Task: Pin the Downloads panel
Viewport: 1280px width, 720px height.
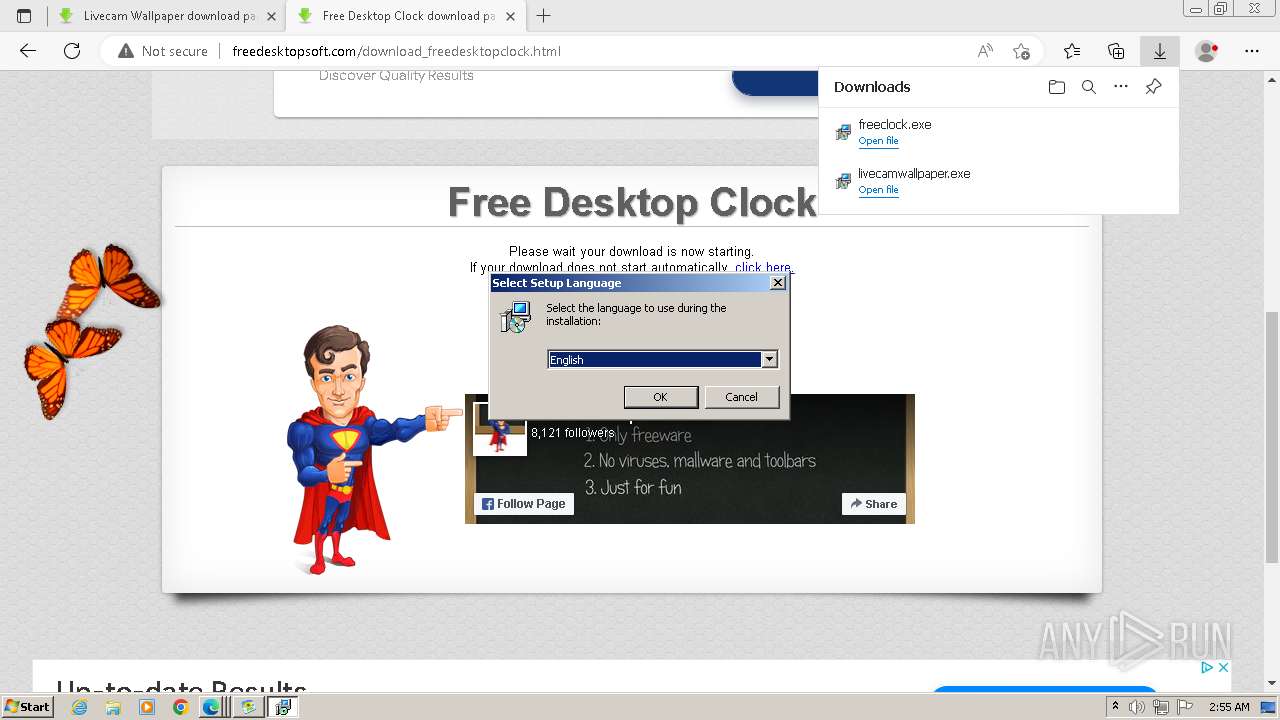Action: (x=1153, y=87)
